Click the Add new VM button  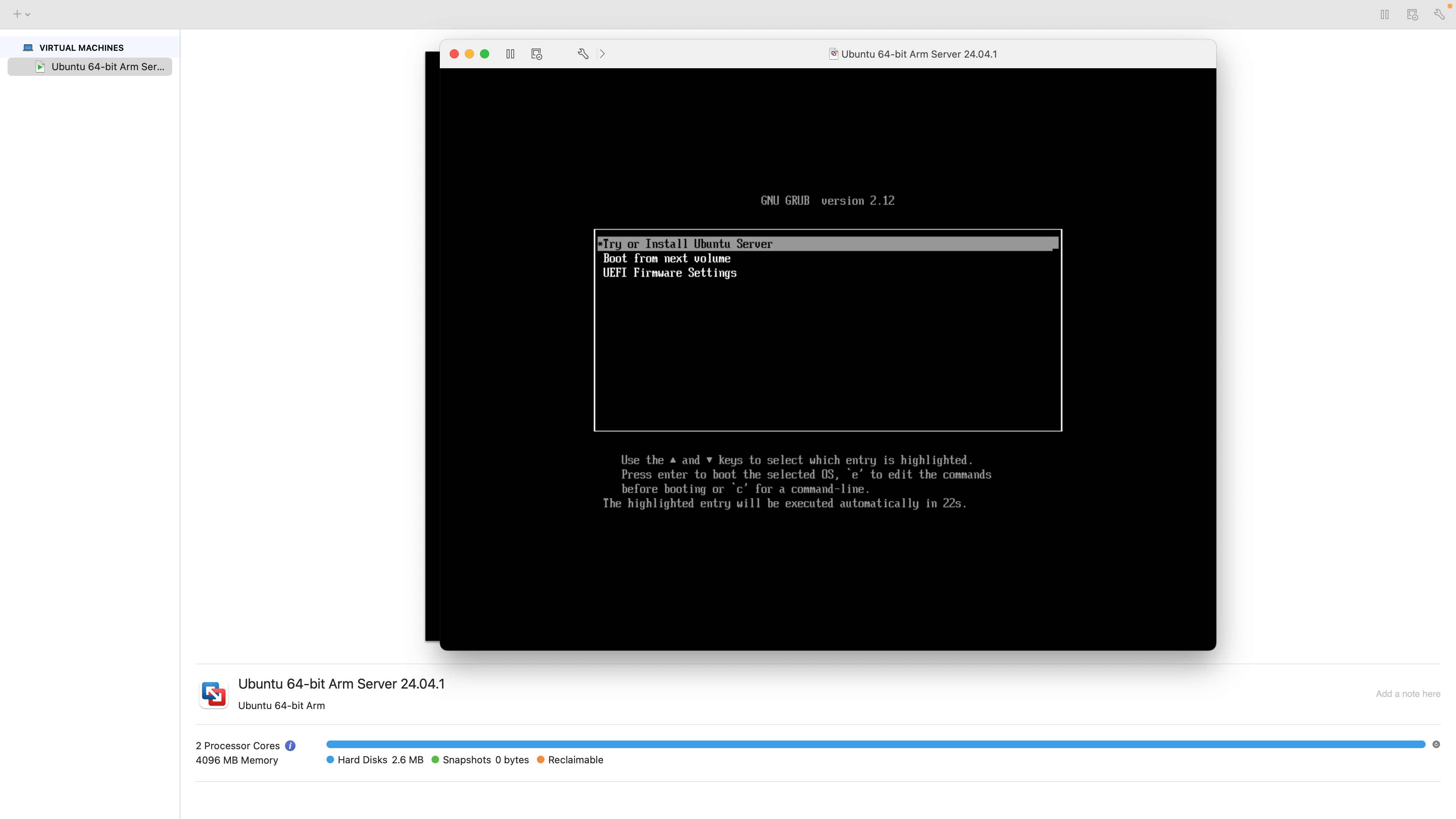[x=17, y=14]
